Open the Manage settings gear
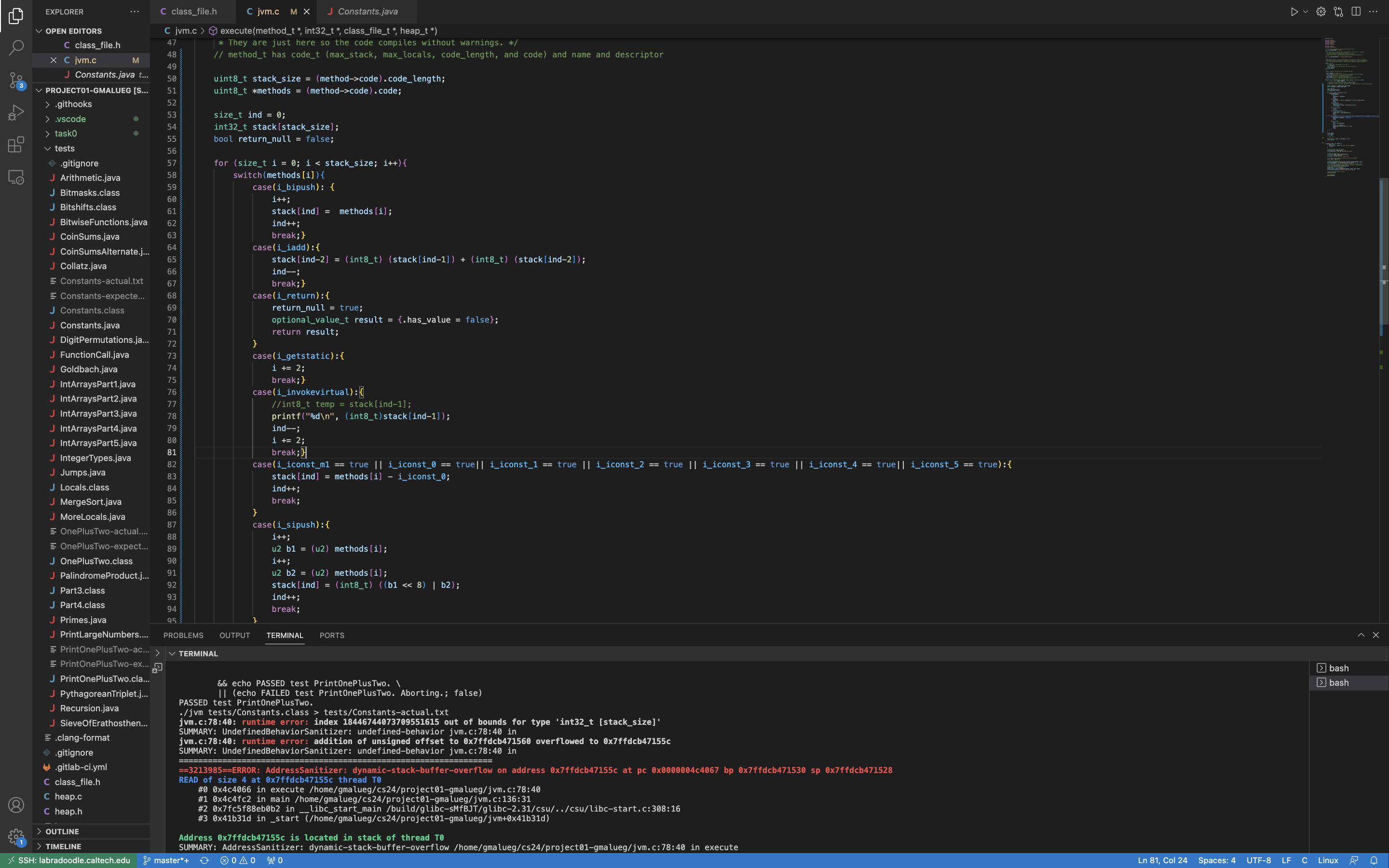The width and height of the screenshot is (1389, 868). click(16, 836)
